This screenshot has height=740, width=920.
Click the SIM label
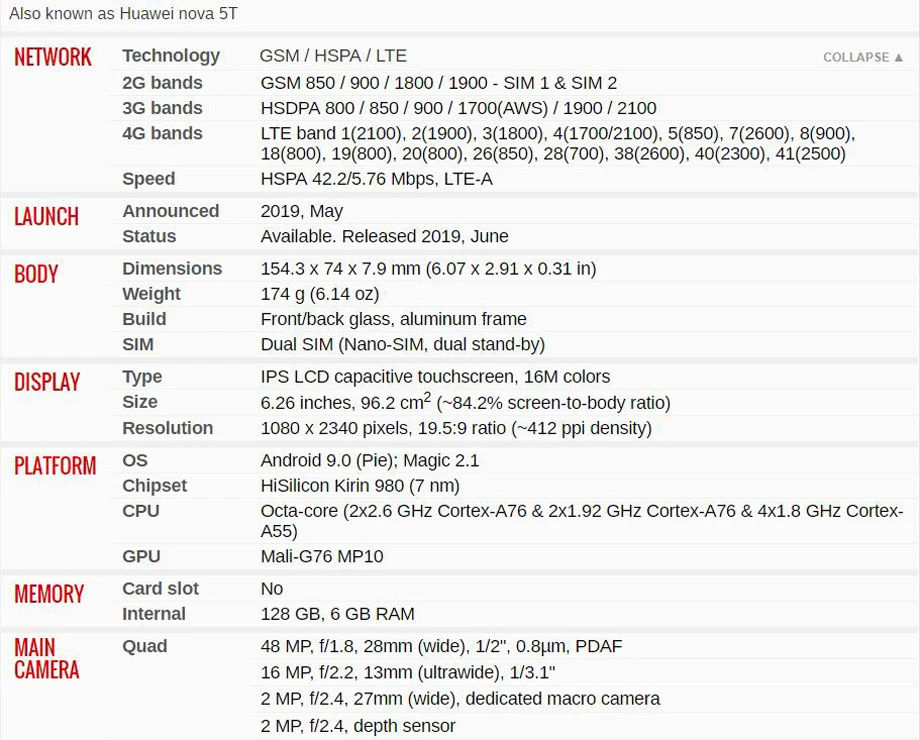[138, 344]
